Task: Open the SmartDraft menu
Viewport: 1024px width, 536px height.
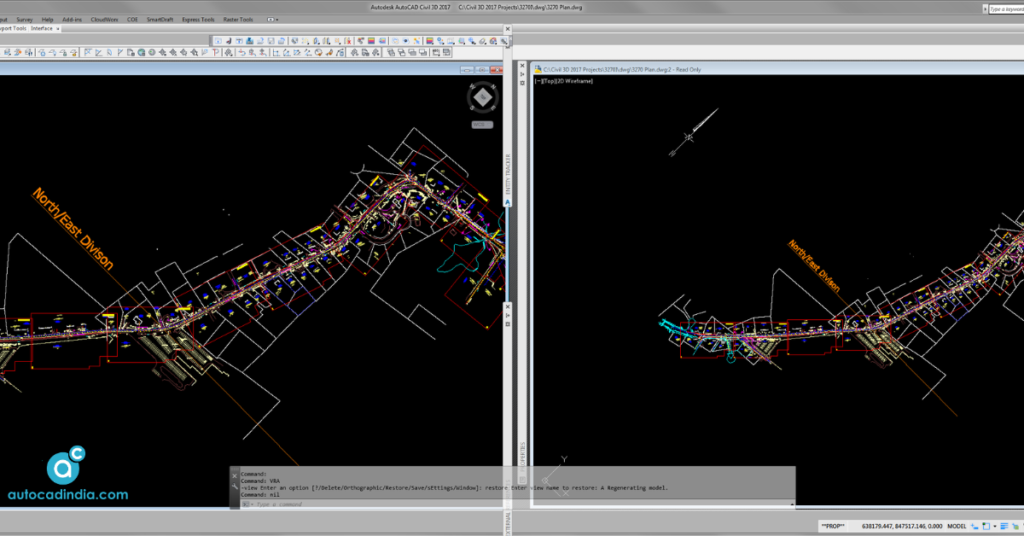Action: [x=160, y=20]
